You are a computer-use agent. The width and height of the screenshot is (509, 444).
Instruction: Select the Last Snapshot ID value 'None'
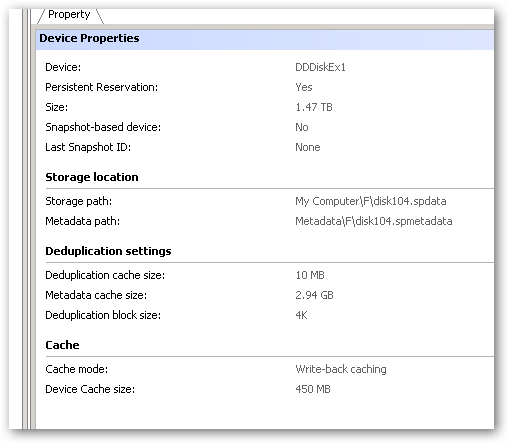click(x=308, y=147)
